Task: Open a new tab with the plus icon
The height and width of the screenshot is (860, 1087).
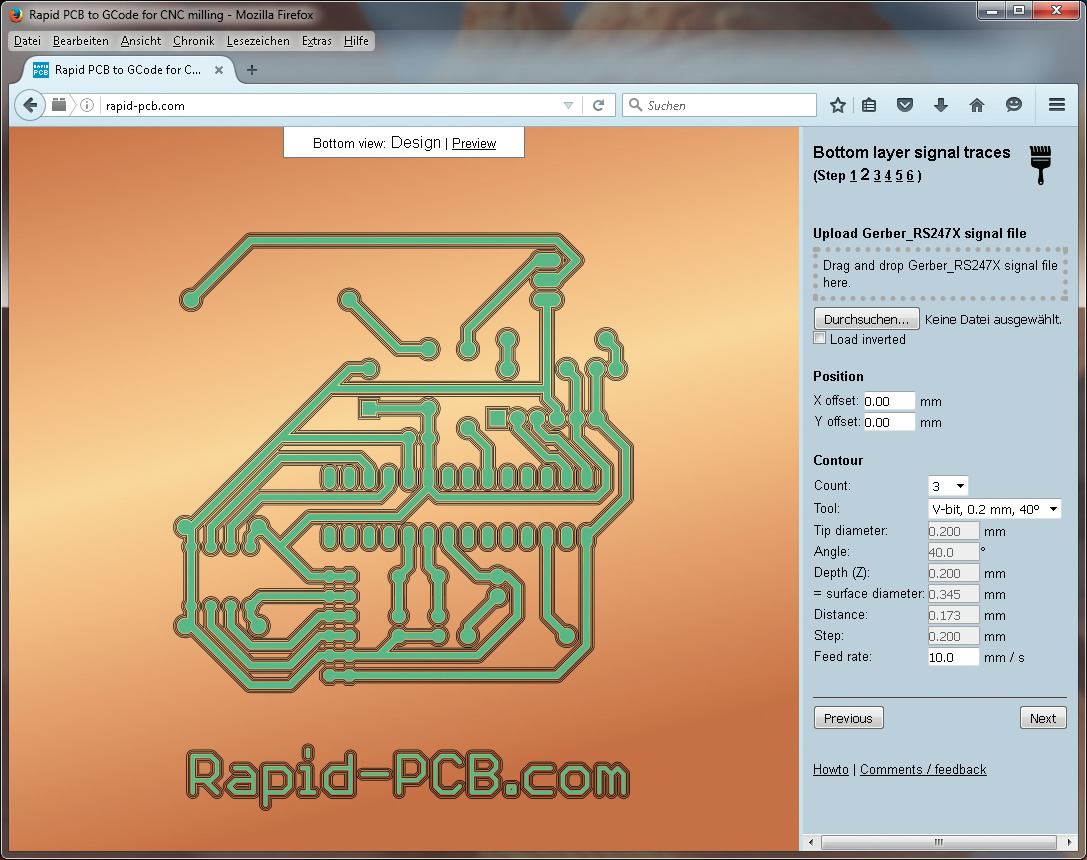Action: coord(252,69)
